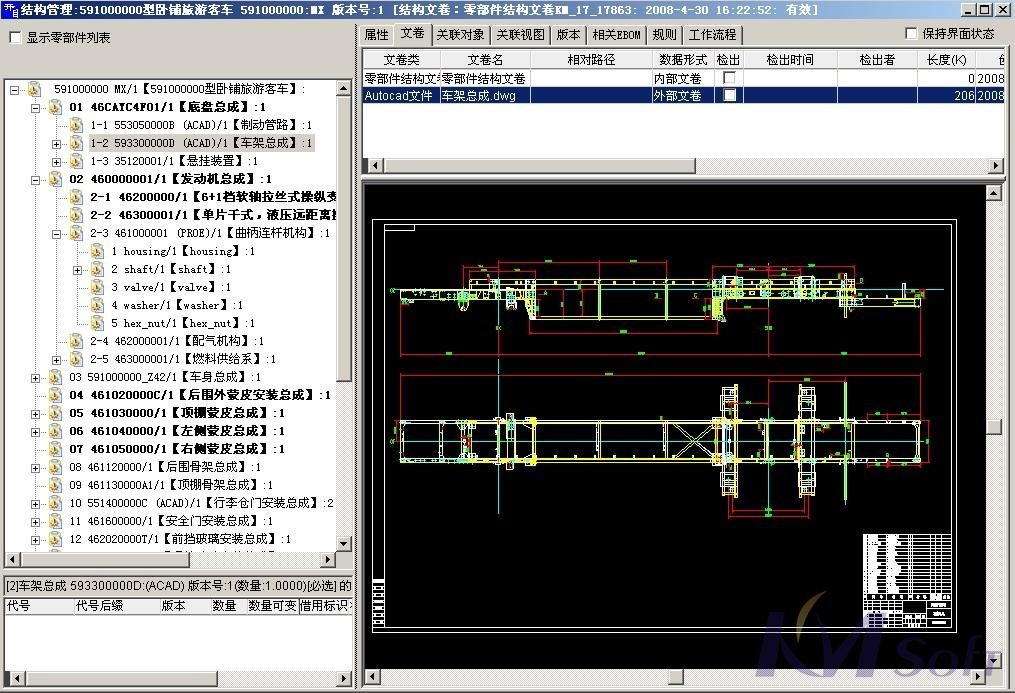Screen dimensions: 1015x693
Task: Click the 数据形式 column header
Action: [683, 60]
